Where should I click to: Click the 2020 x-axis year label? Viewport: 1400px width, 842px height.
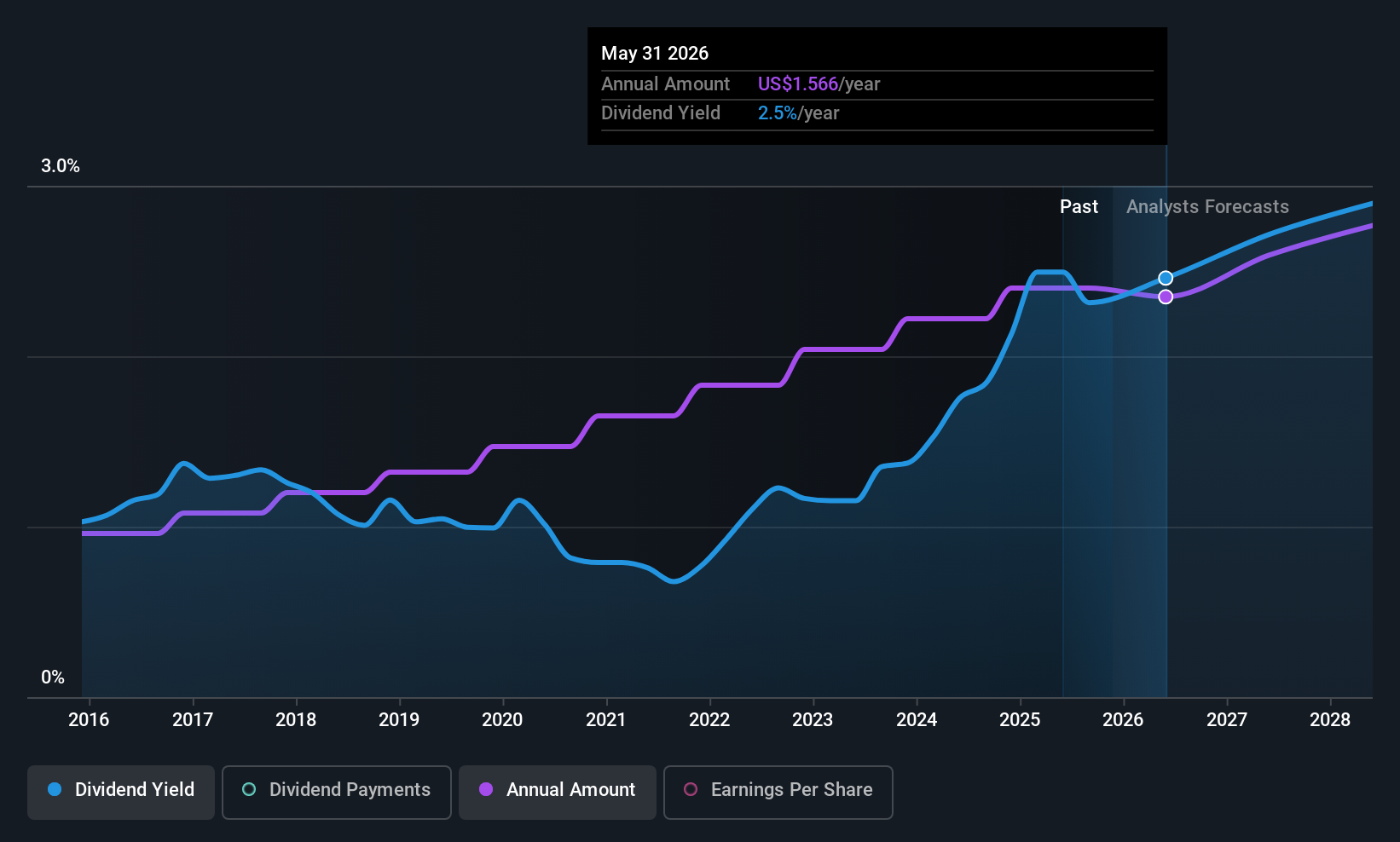click(x=502, y=720)
